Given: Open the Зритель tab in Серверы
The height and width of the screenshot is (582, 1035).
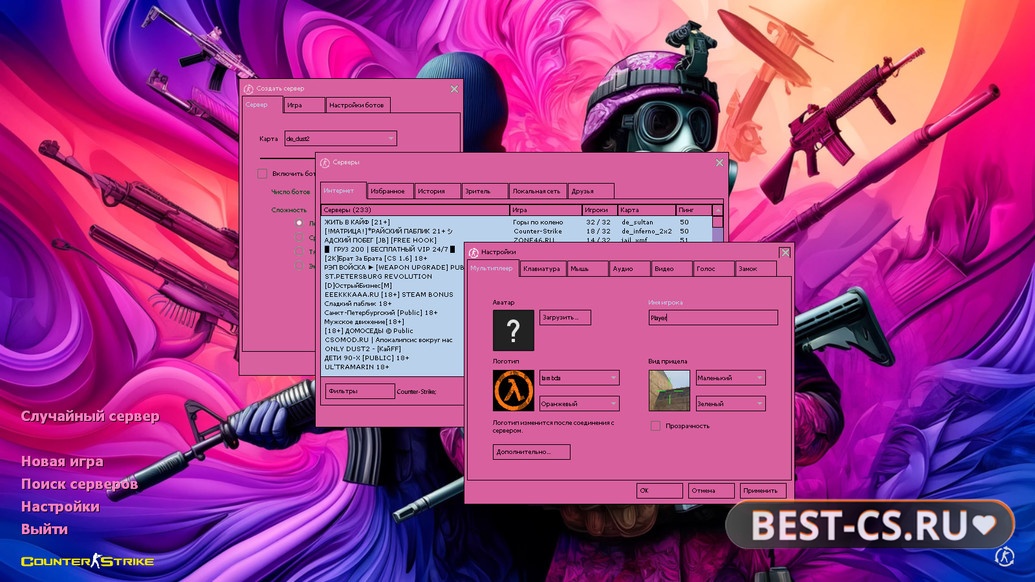Looking at the screenshot, I should 484,191.
